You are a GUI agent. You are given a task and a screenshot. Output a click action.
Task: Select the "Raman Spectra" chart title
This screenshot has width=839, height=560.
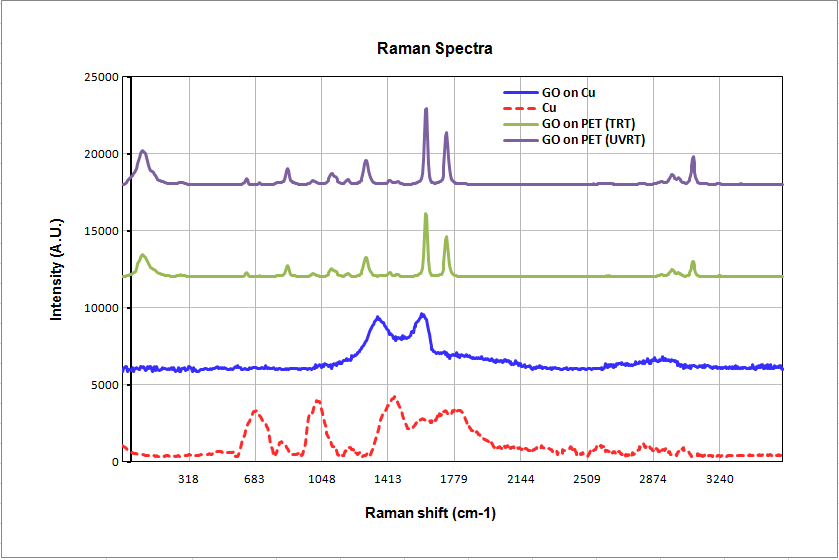(434, 48)
